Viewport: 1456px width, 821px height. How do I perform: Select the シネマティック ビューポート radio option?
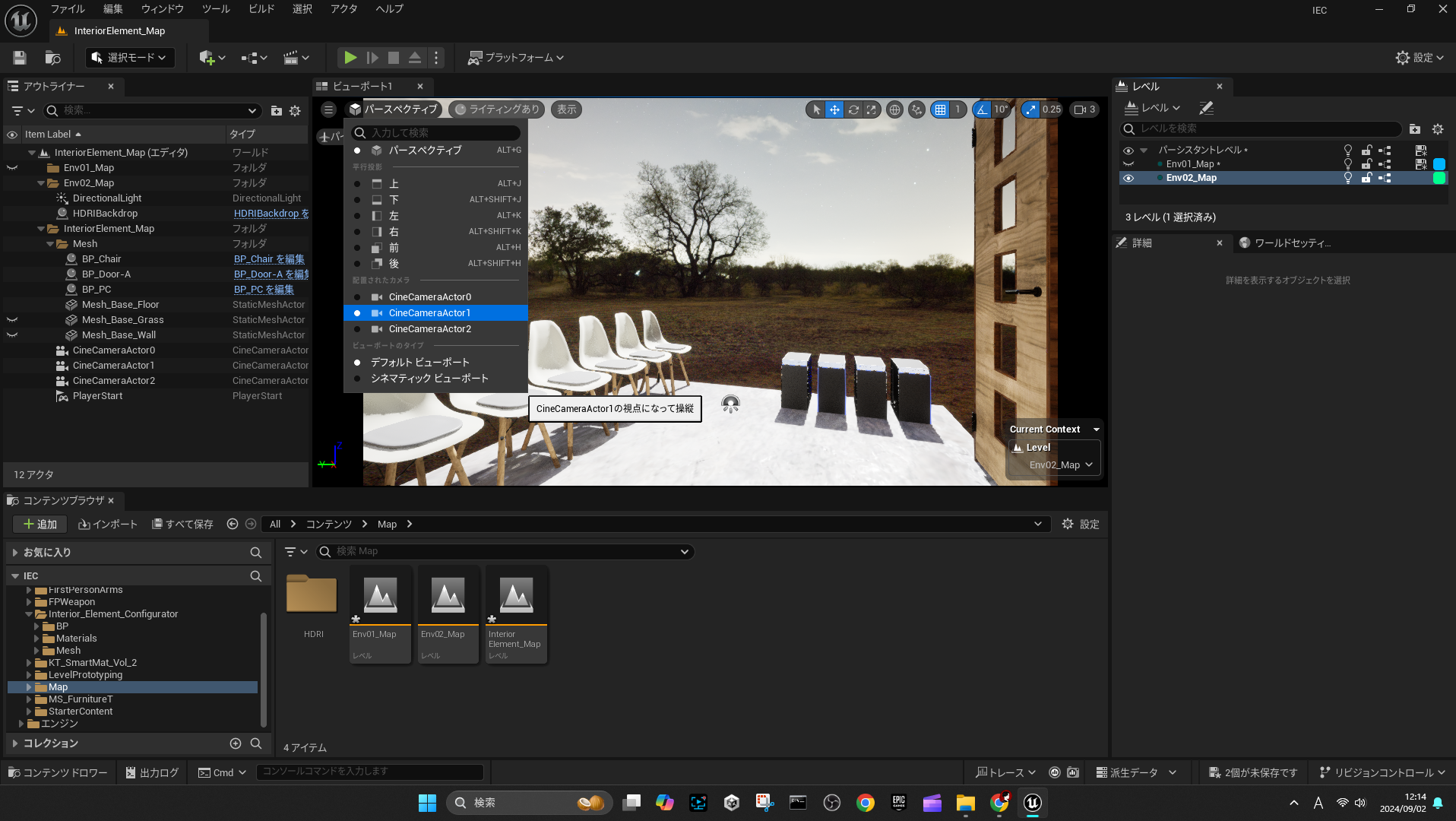(x=429, y=379)
